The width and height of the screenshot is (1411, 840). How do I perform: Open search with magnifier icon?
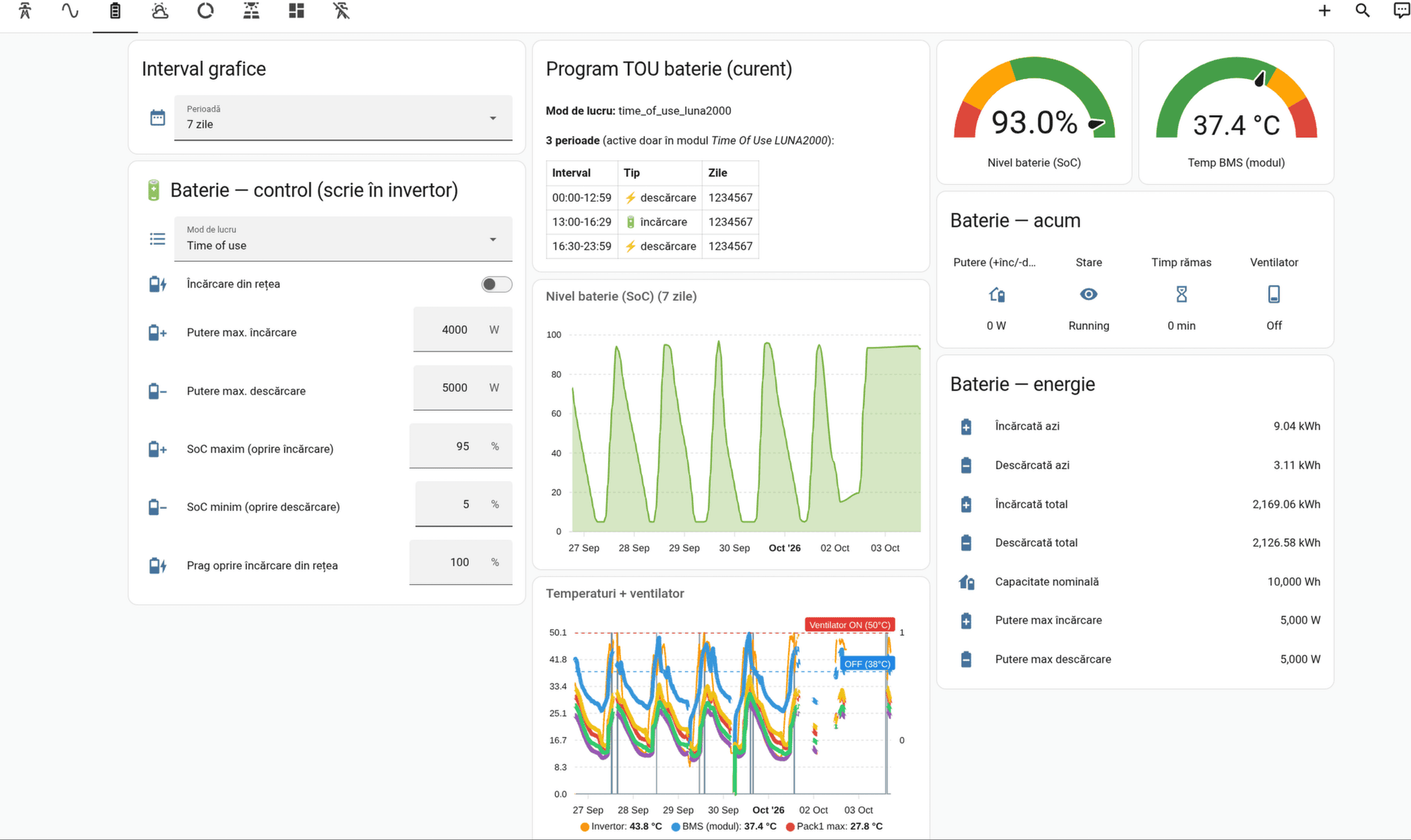pos(1362,11)
